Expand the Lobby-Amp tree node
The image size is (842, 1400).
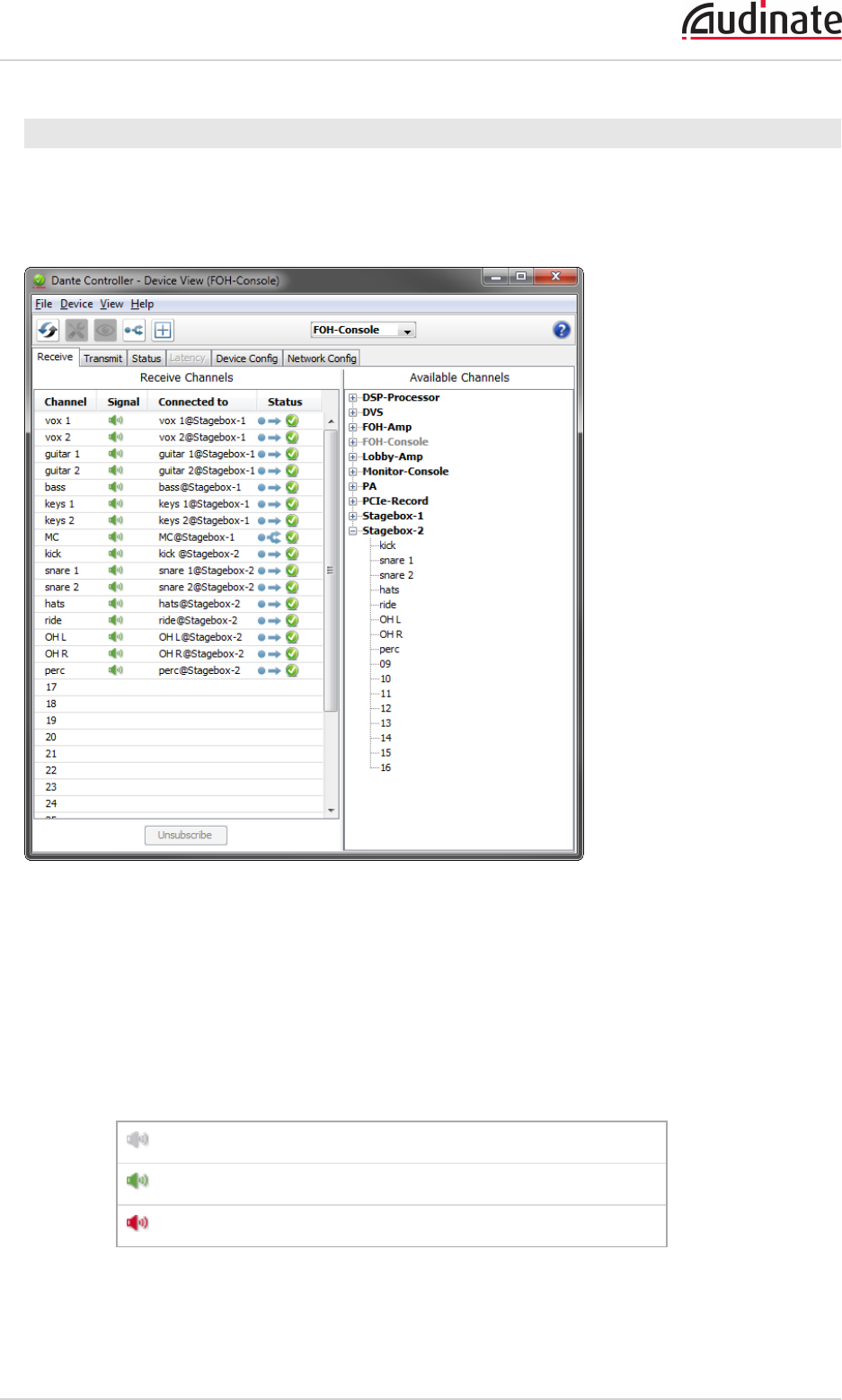(353, 457)
